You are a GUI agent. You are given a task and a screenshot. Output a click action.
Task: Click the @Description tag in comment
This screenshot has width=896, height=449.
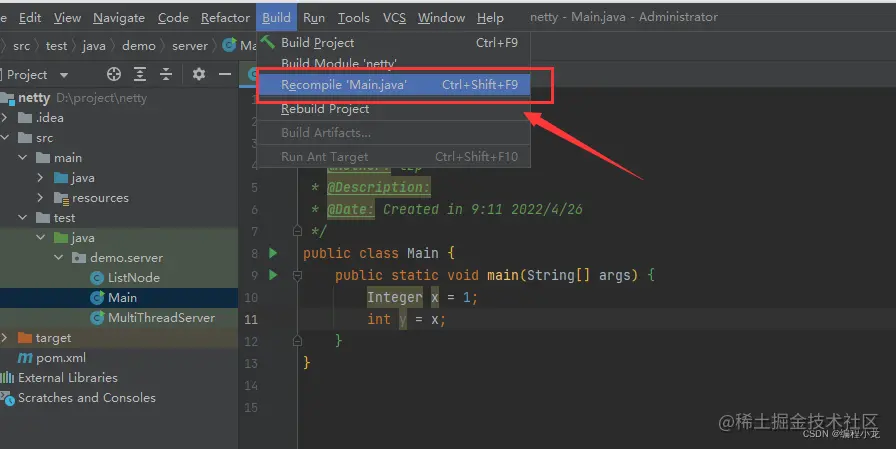[x=378, y=187]
